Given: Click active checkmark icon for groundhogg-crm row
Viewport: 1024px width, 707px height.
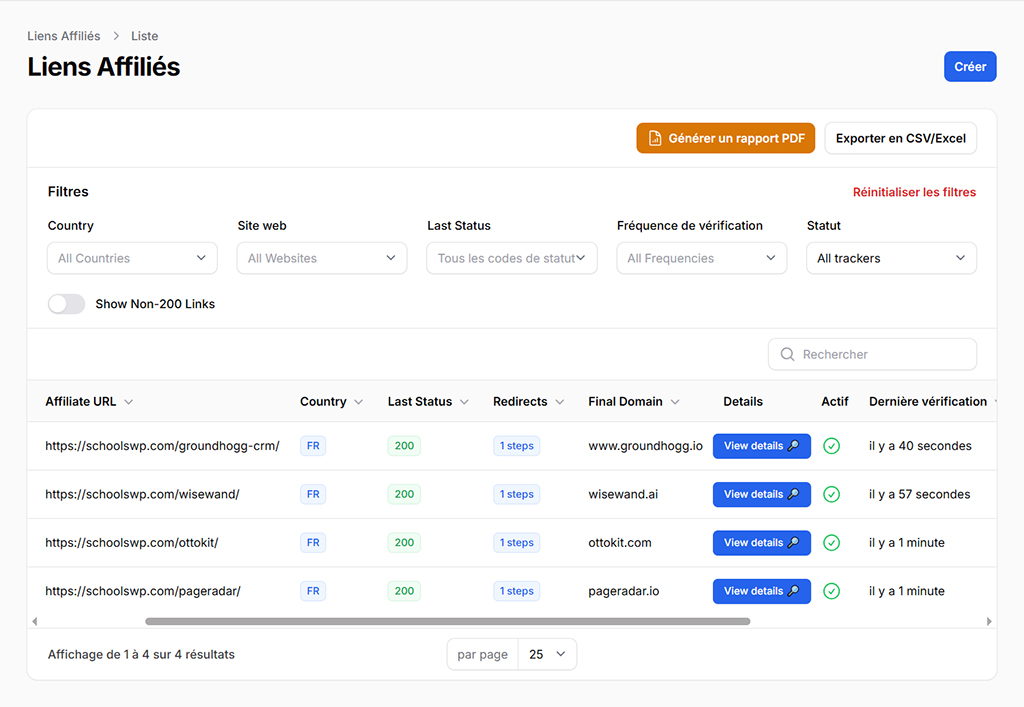Looking at the screenshot, I should tap(831, 446).
